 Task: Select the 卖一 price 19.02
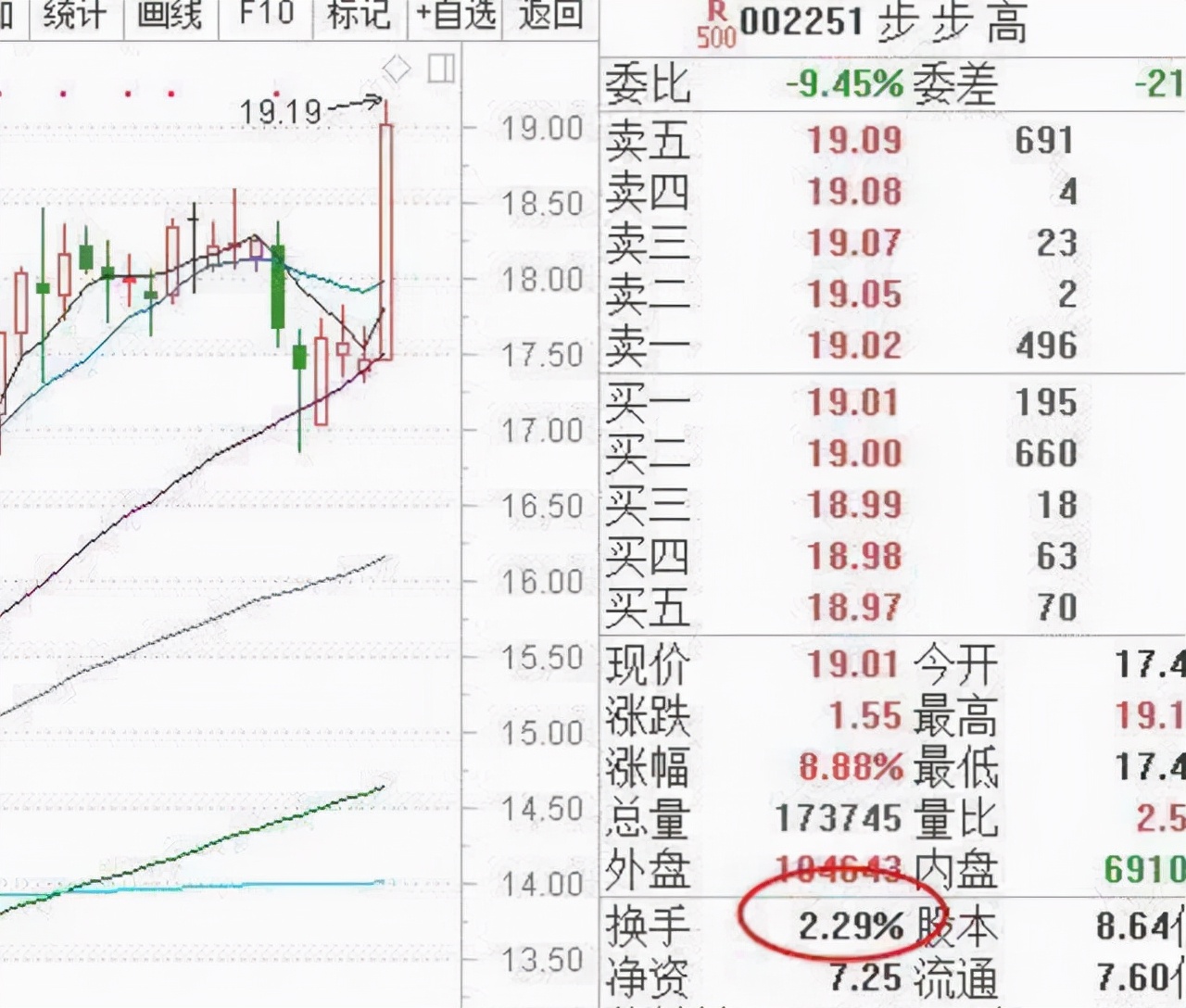pyautogui.click(x=854, y=346)
